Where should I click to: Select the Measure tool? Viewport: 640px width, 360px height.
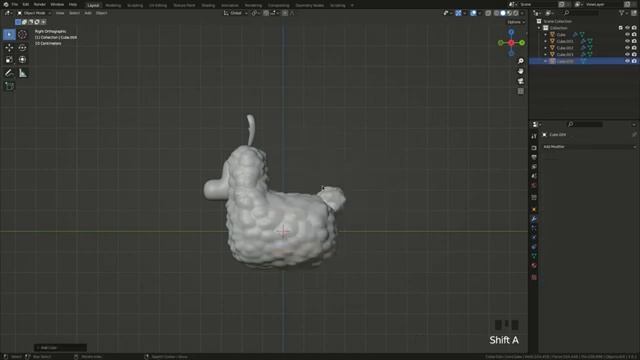(x=22, y=73)
